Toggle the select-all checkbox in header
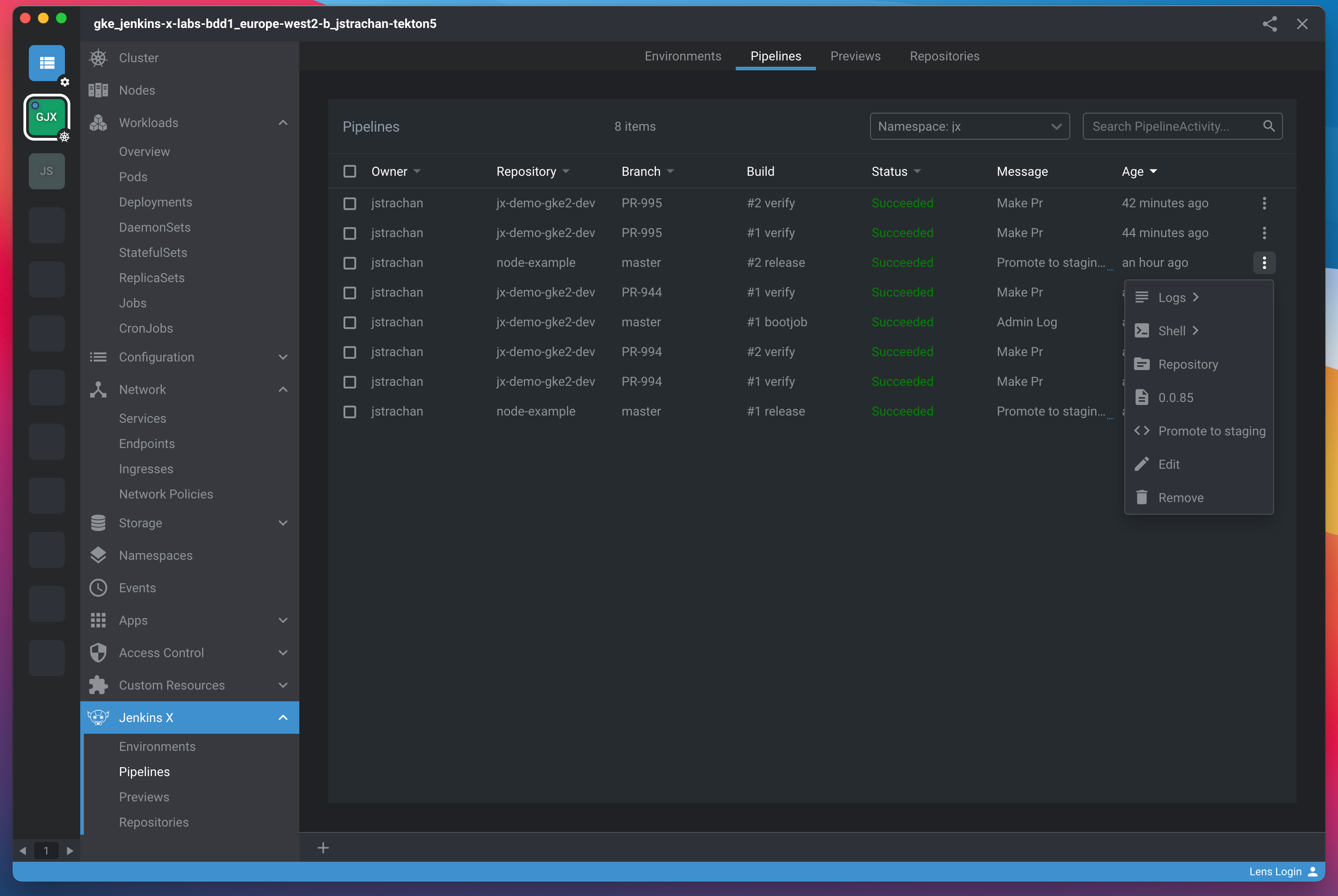The height and width of the screenshot is (896, 1338). pyautogui.click(x=349, y=171)
